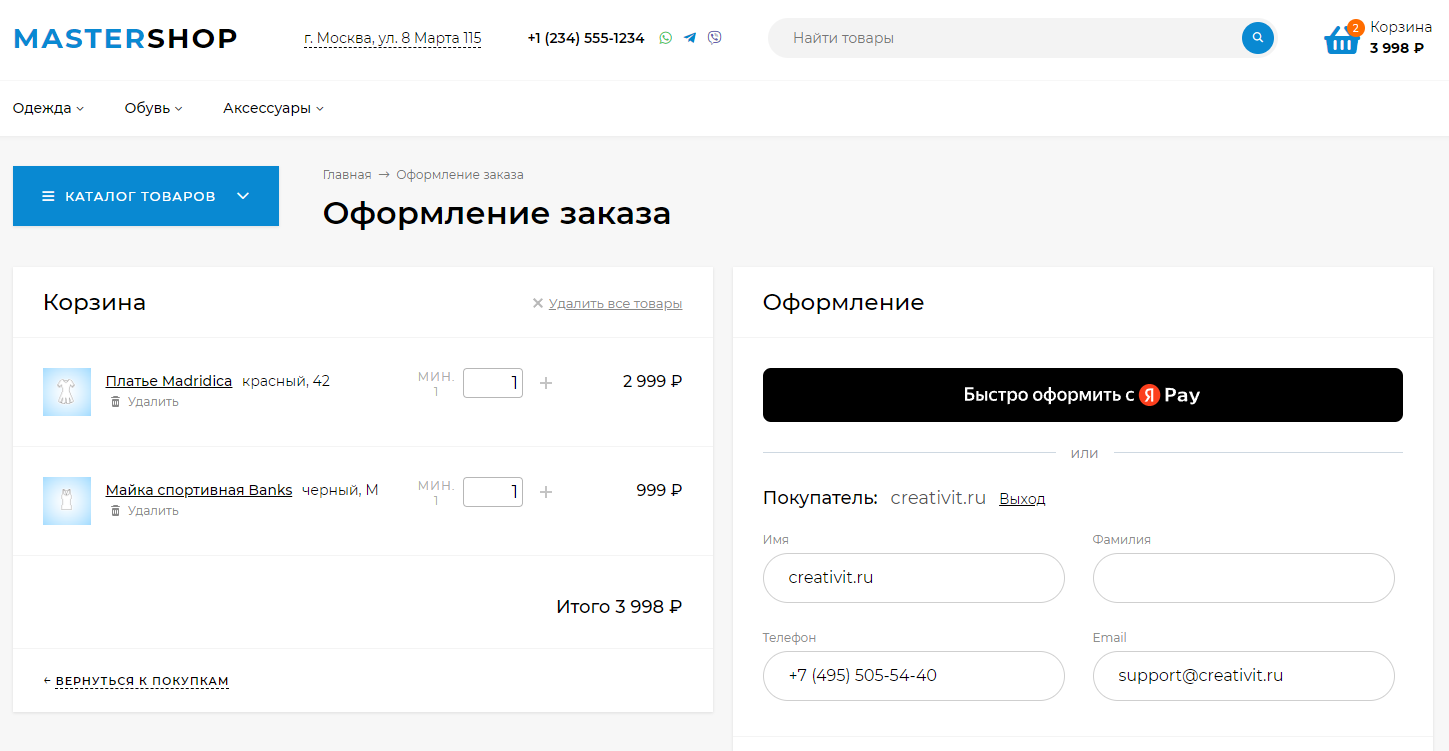Click the Выход logout link
The height and width of the screenshot is (751, 1449).
point(1022,499)
